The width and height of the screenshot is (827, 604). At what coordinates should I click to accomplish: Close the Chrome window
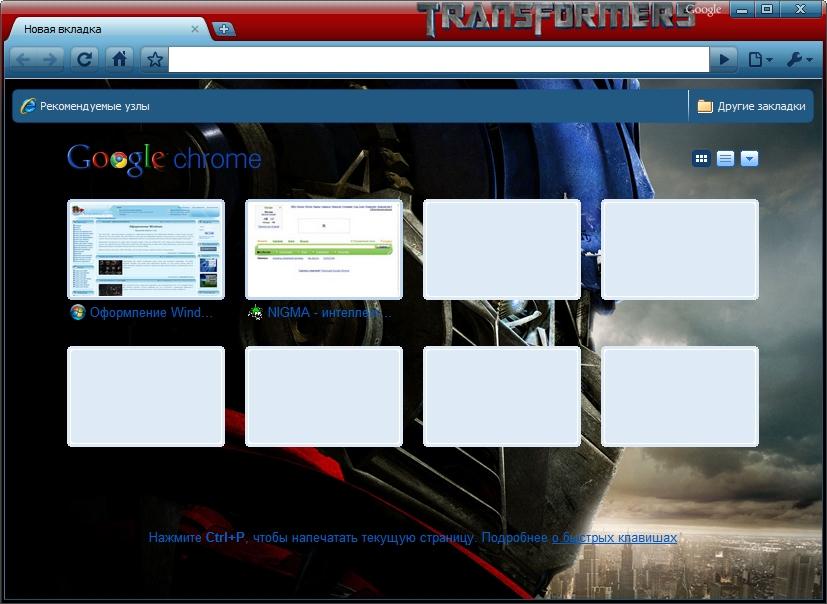tap(801, 9)
